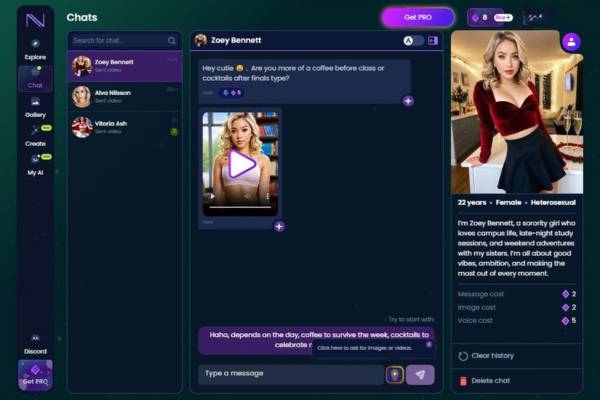Image resolution: width=600 pixels, height=400 pixels.
Task: Open the video's three-dot options
Action: coord(267,196)
